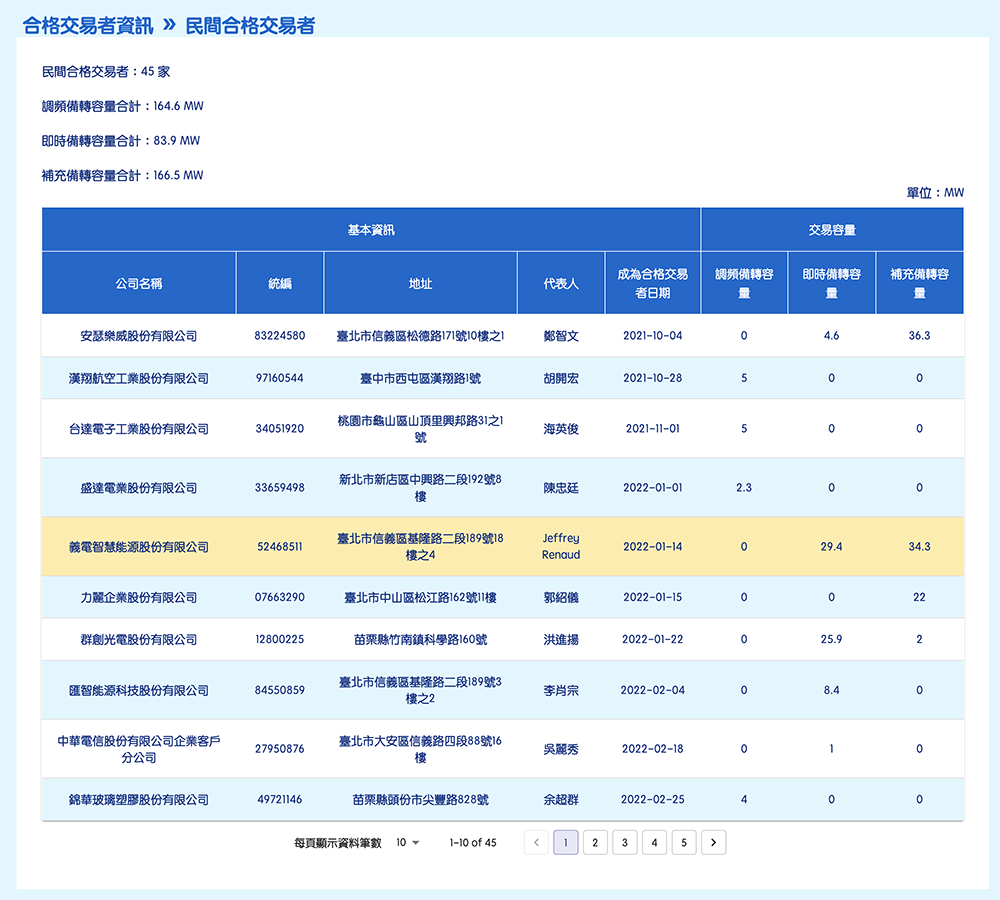
Task: Jump to page 4
Action: coord(654,843)
